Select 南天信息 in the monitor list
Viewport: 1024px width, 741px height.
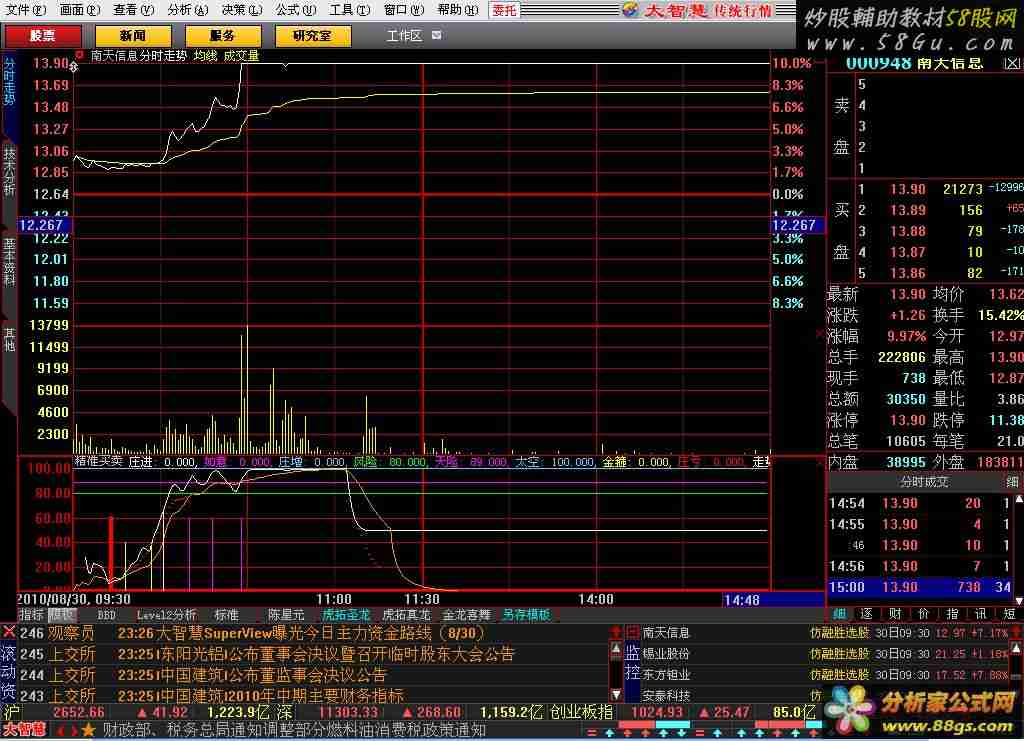coord(665,633)
